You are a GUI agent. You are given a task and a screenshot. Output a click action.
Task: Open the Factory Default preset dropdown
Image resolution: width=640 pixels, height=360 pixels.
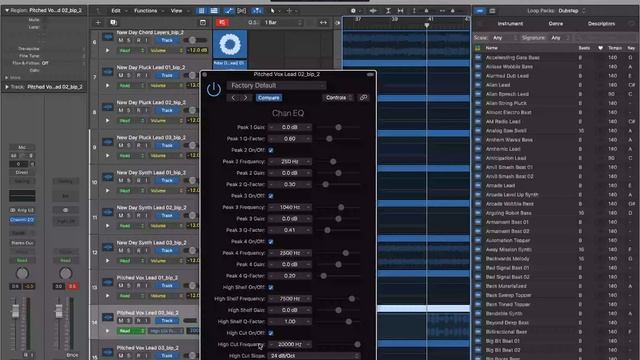pyautogui.click(x=276, y=85)
